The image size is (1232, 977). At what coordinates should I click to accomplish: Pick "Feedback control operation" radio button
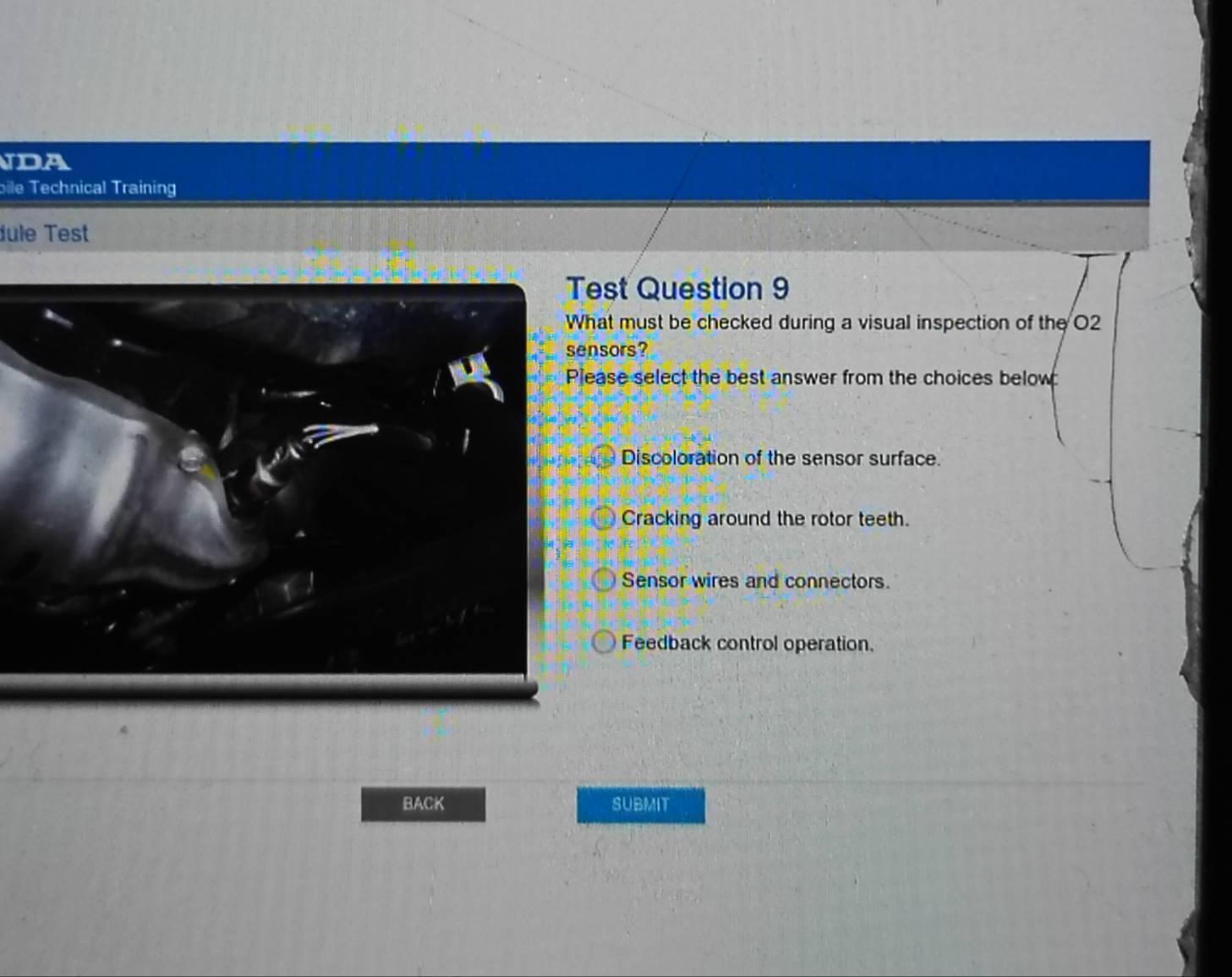coord(603,641)
